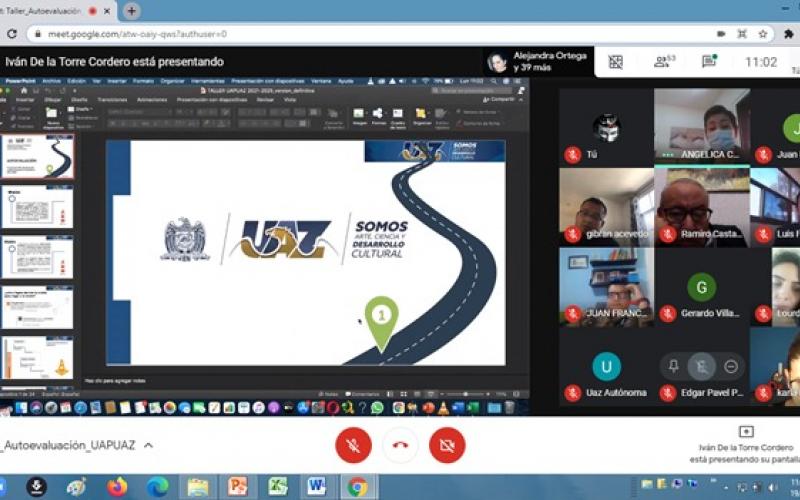Open the Edición menu in PowerPoint
The height and width of the screenshot is (500, 800).
[x=77, y=81]
